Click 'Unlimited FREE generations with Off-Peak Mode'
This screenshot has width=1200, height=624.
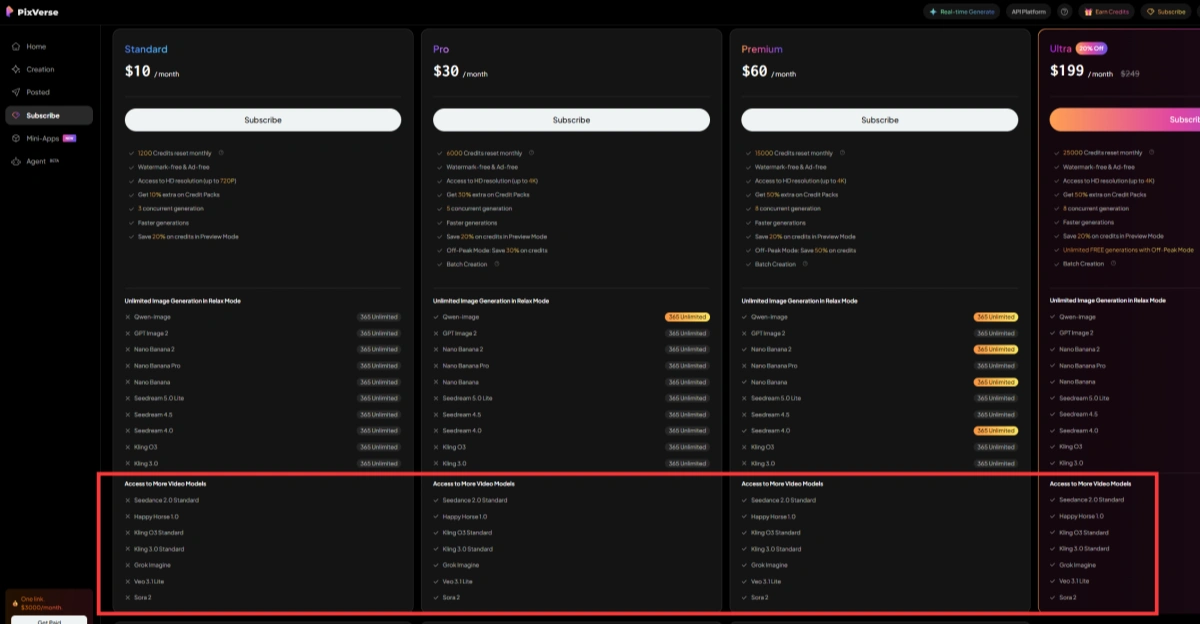pyautogui.click(x=1128, y=250)
